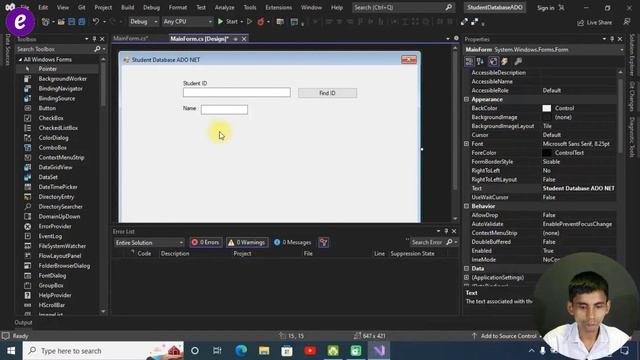Open the Project menu
The image size is (640, 360).
103,7
